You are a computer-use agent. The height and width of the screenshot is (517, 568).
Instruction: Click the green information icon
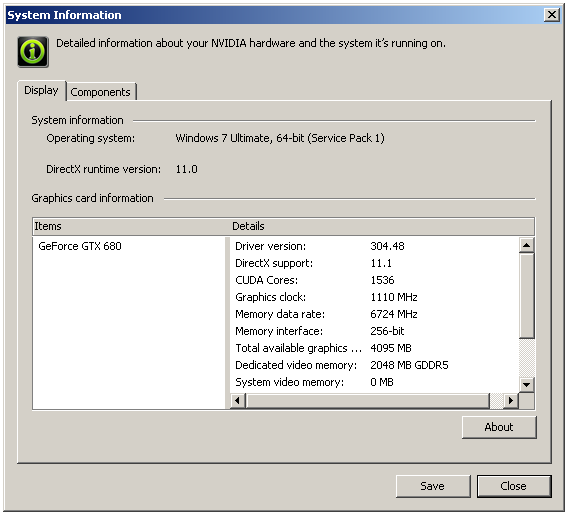[x=33, y=52]
